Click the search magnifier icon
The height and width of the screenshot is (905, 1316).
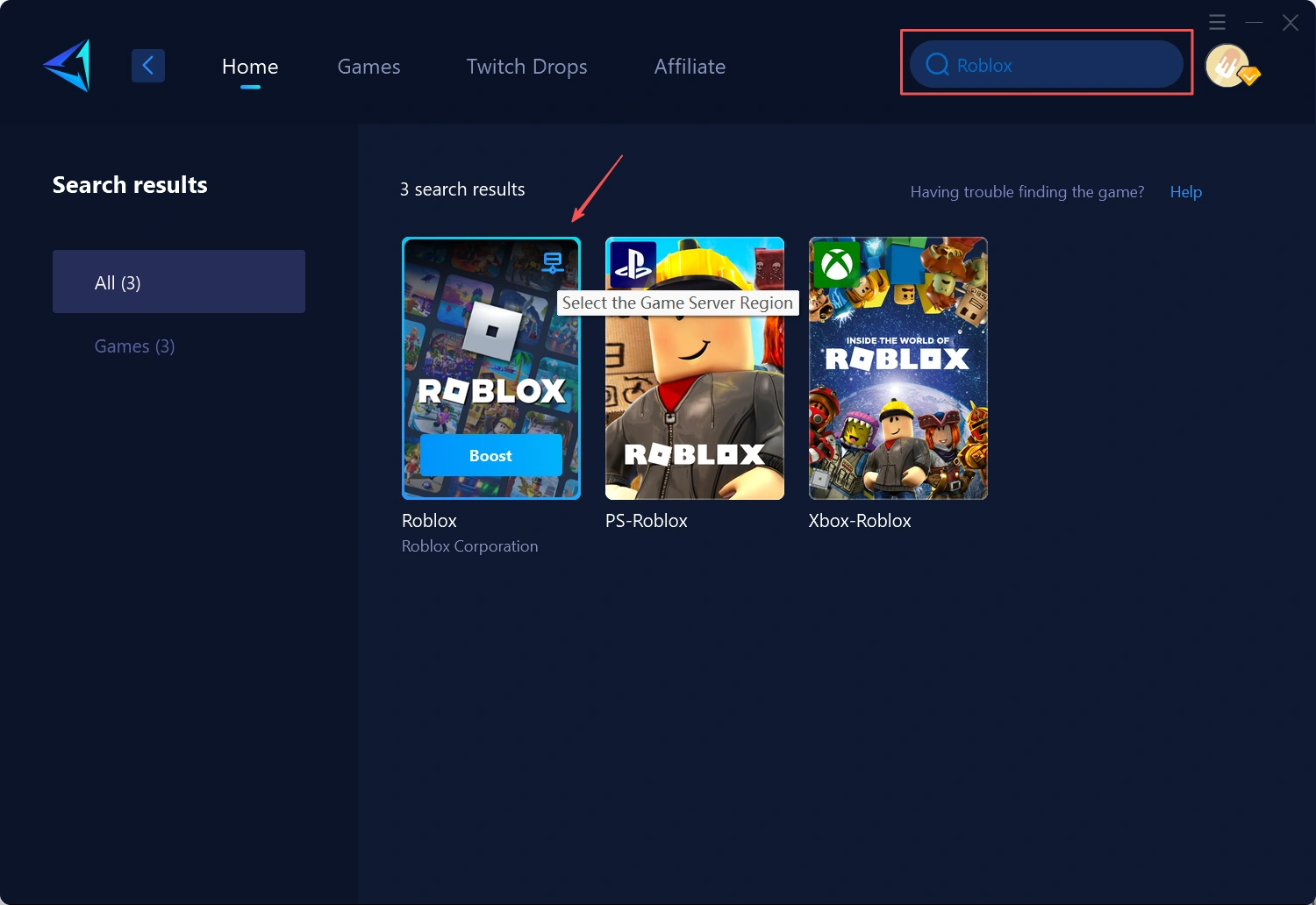937,64
